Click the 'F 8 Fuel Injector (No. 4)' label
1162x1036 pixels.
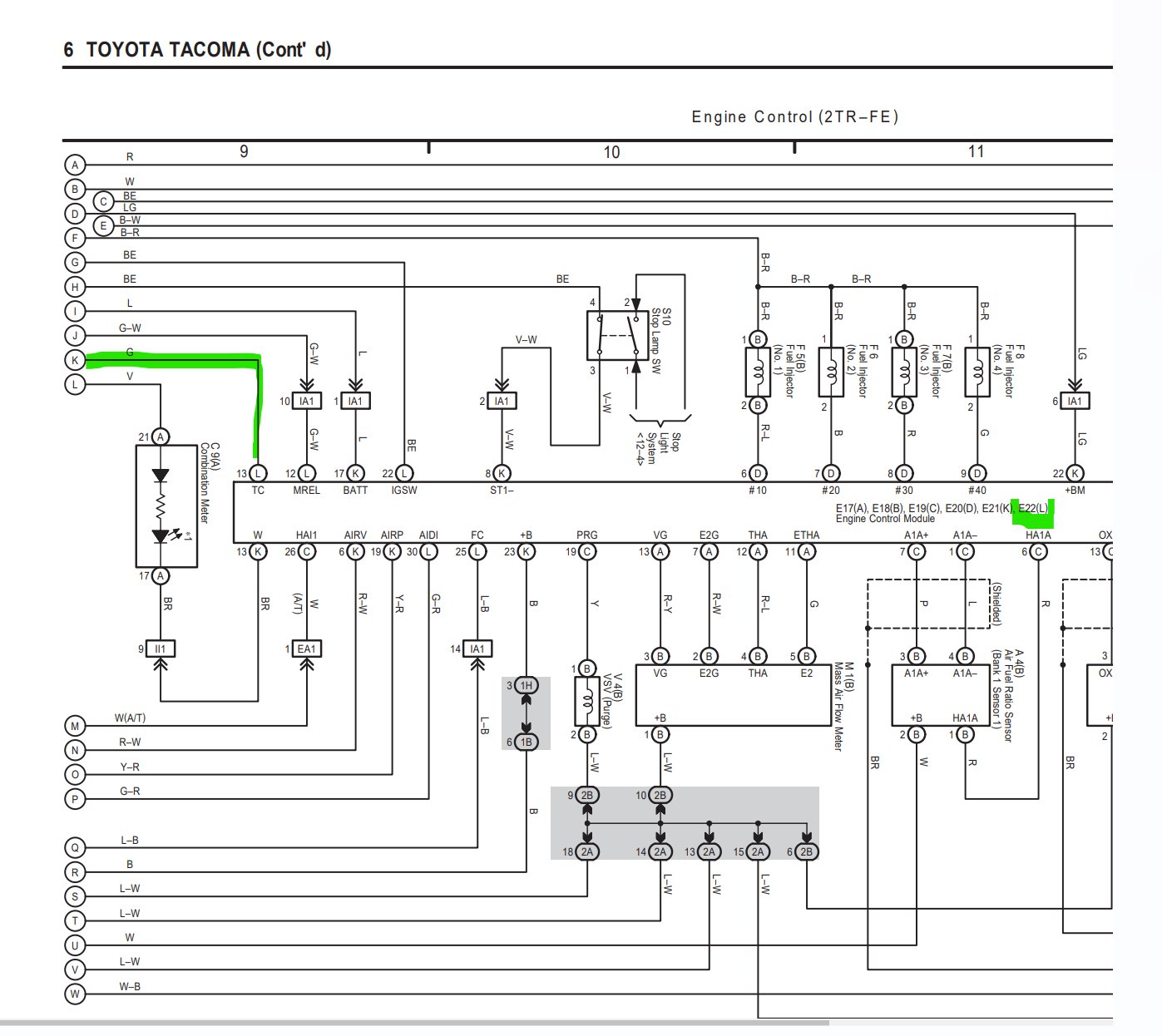point(1008,372)
